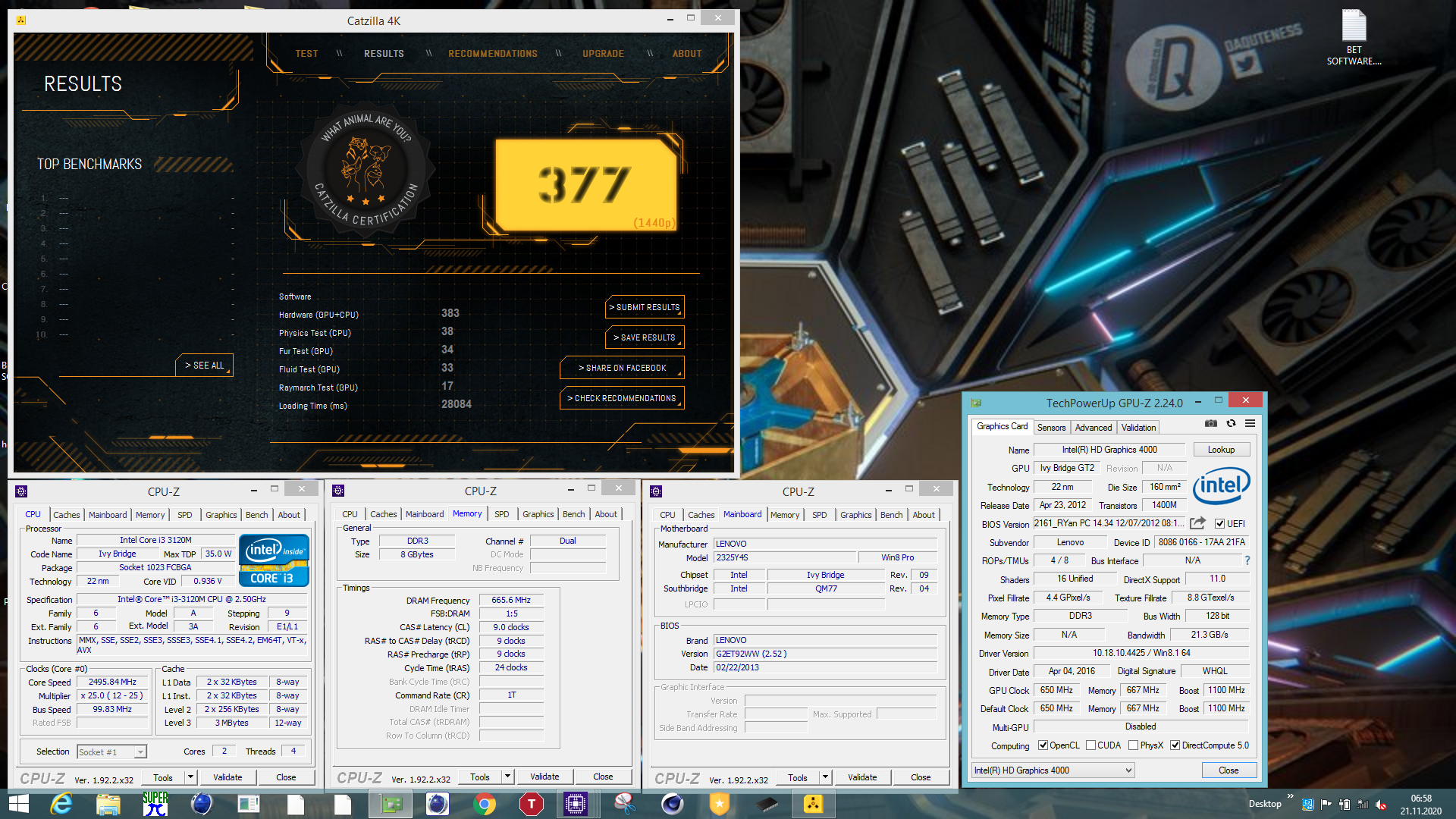
Task: Click the BIOS Version field in GPU-Z
Action: pos(1109,523)
